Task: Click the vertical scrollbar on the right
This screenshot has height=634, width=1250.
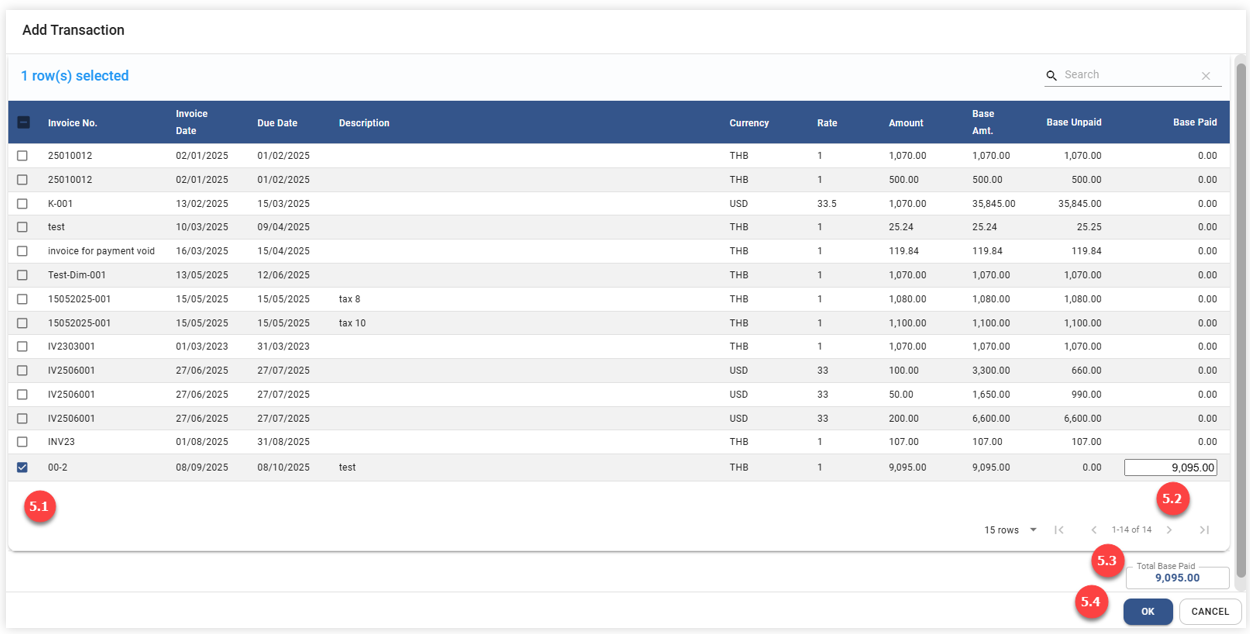Action: coord(1241,320)
